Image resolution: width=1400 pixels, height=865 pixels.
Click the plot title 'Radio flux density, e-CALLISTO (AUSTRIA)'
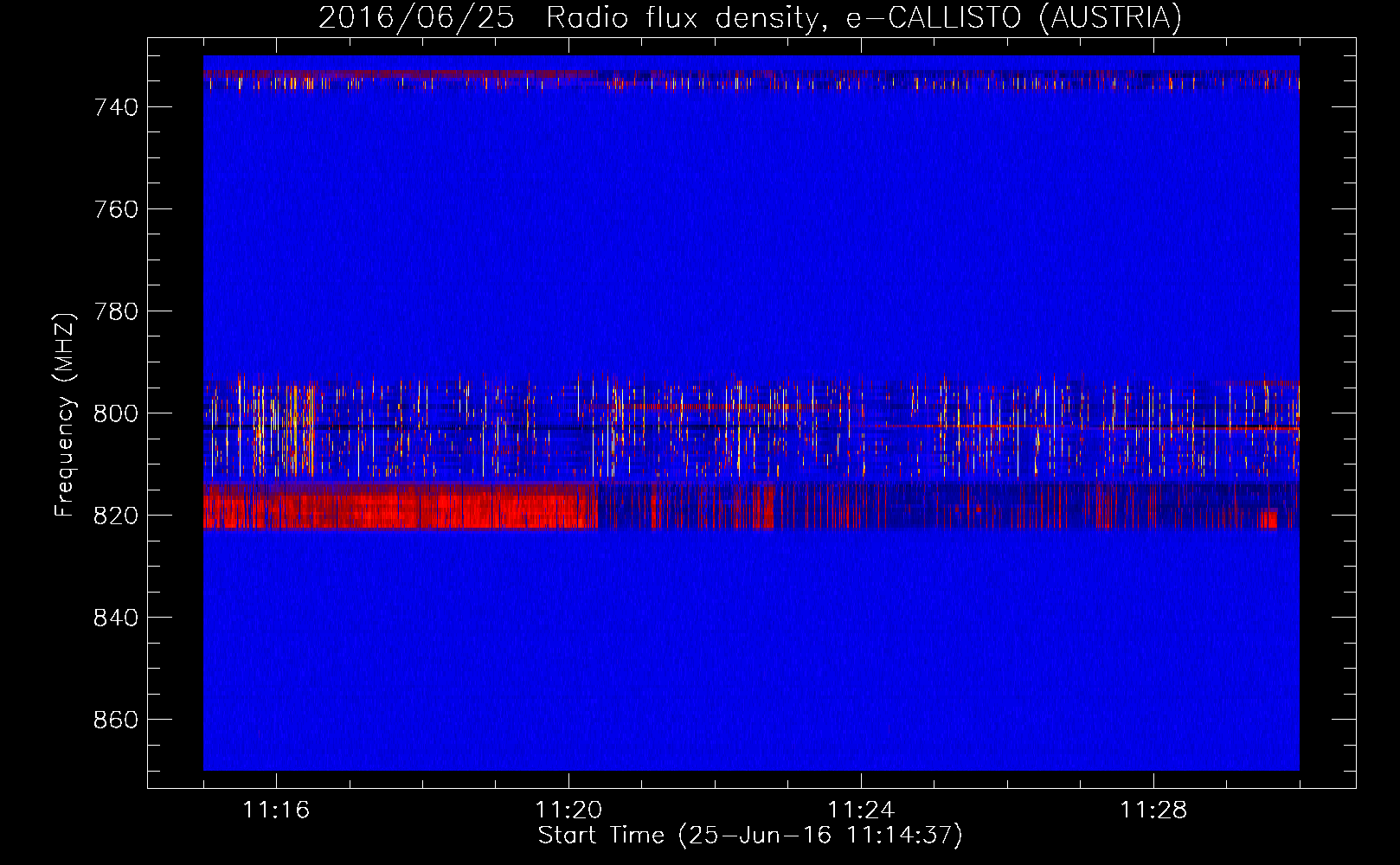pyautogui.click(x=864, y=17)
